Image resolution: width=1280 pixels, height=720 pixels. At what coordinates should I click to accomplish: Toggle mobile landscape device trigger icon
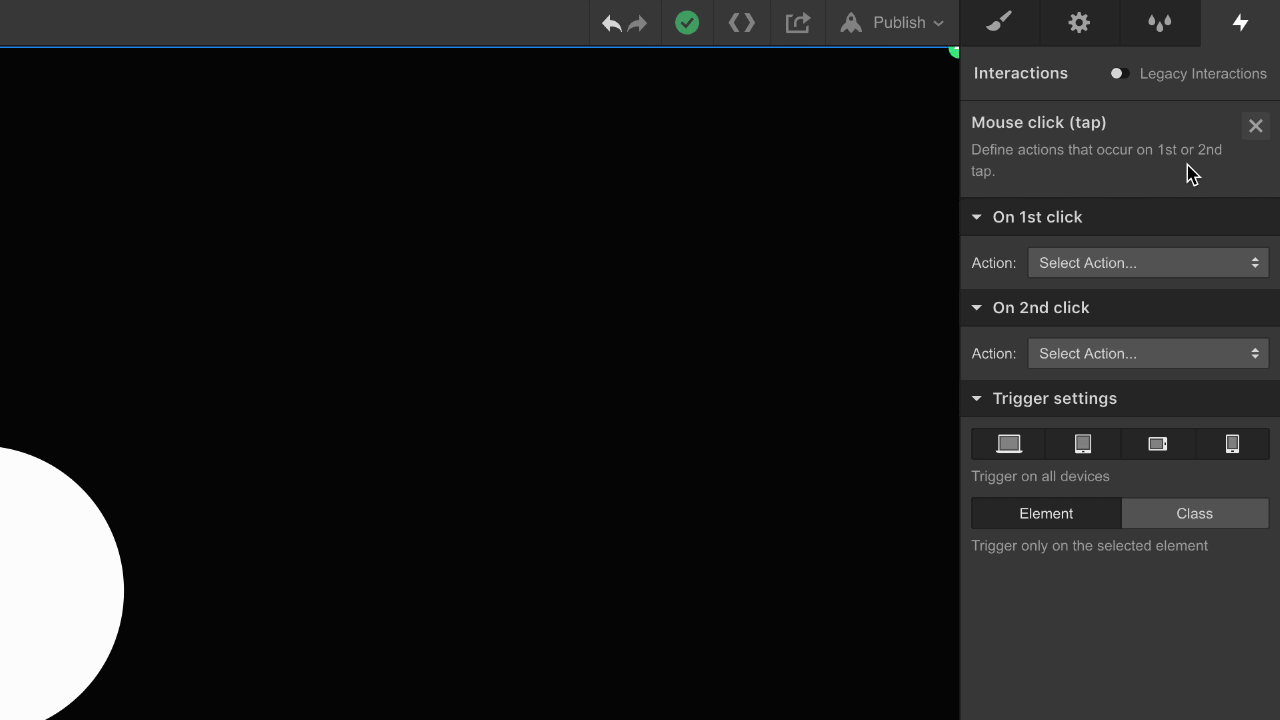pyautogui.click(x=1158, y=444)
